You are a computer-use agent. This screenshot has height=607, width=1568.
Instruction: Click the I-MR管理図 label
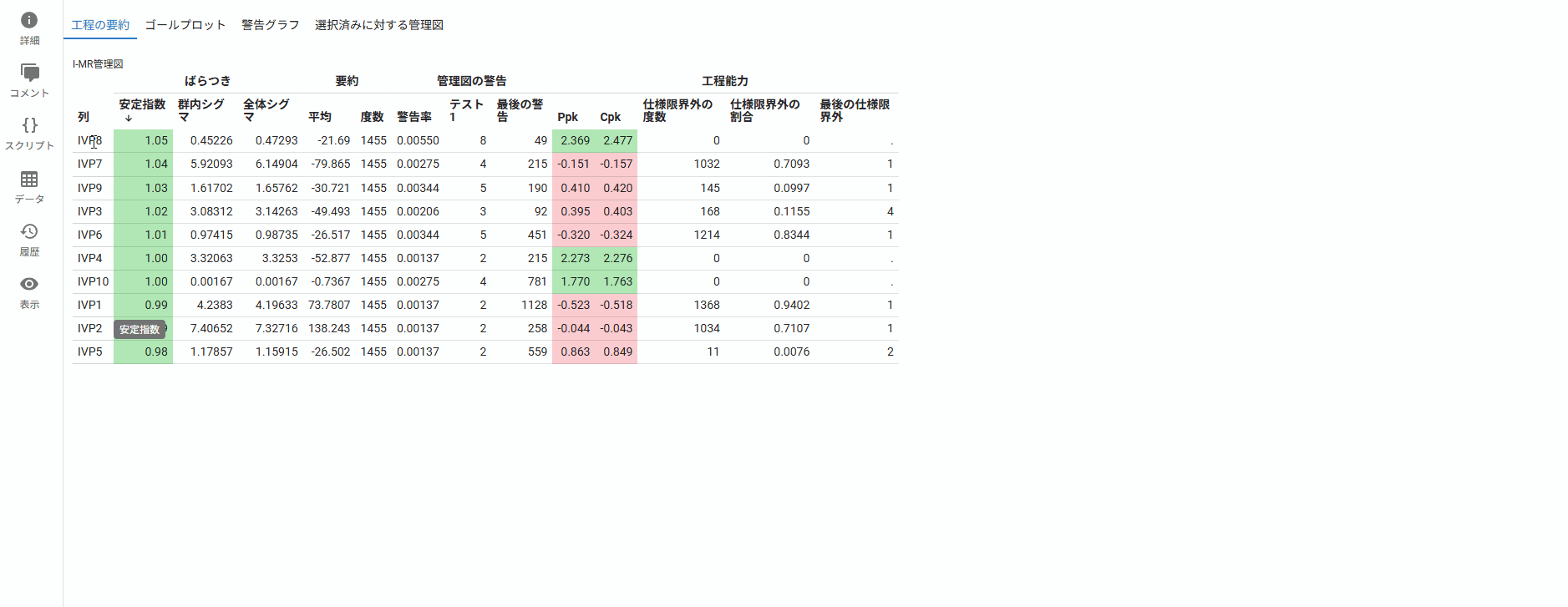(98, 64)
